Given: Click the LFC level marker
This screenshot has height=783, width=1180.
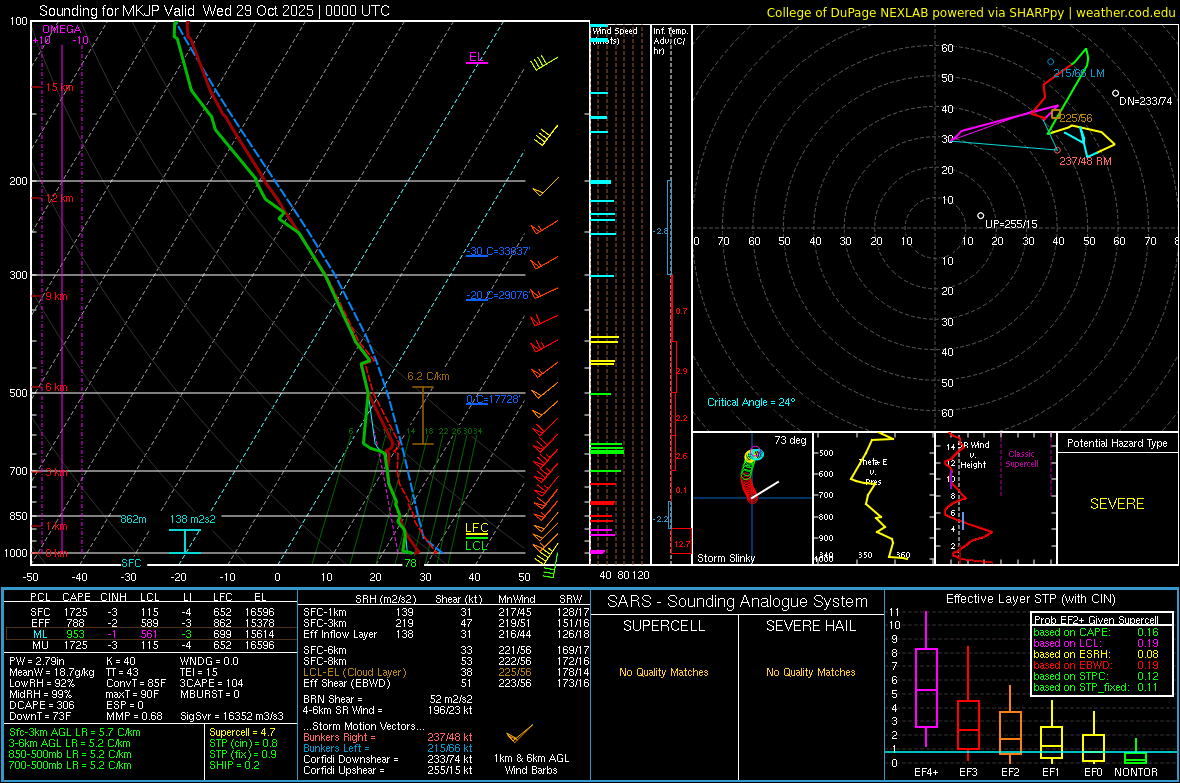Looking at the screenshot, I should point(476,529).
